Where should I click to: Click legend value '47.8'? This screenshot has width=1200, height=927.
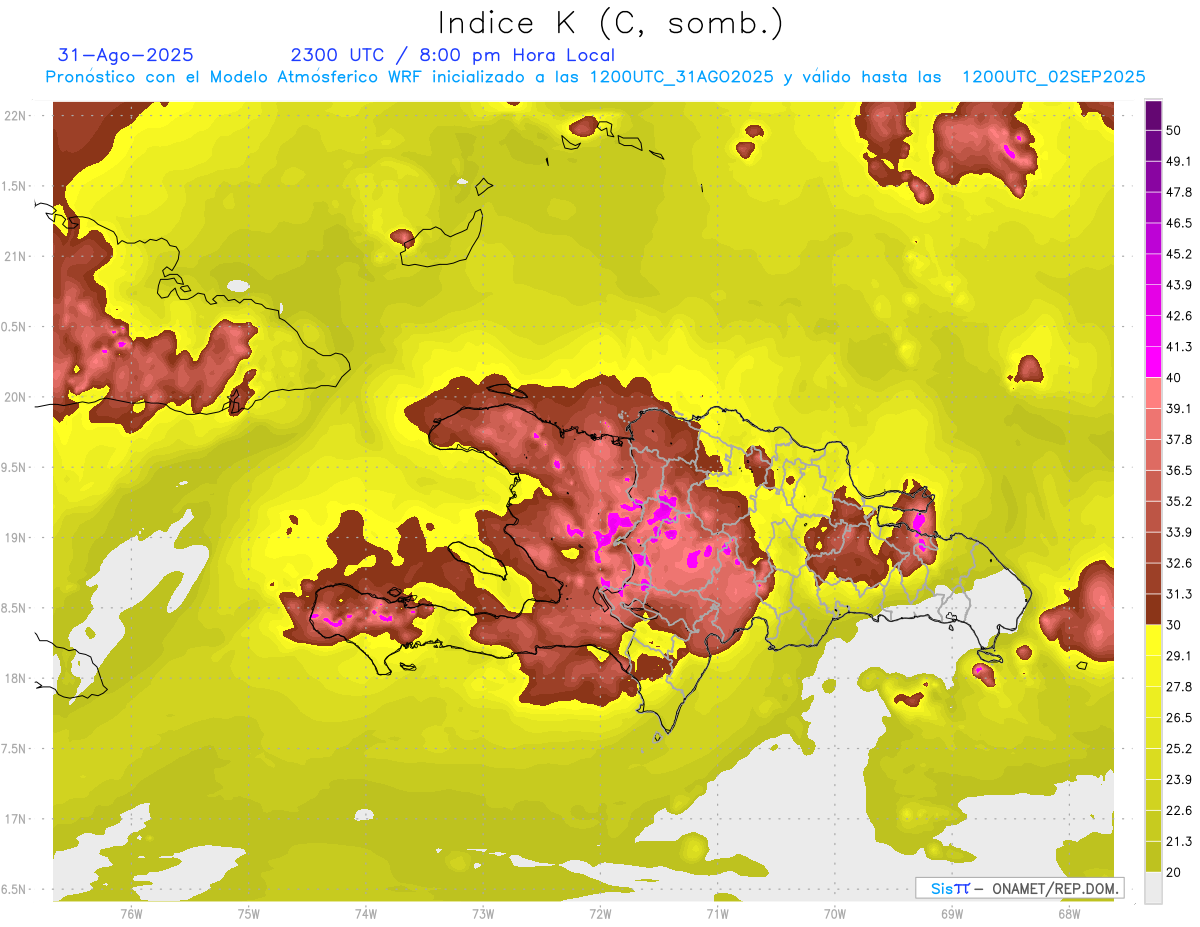pyautogui.click(x=1178, y=192)
